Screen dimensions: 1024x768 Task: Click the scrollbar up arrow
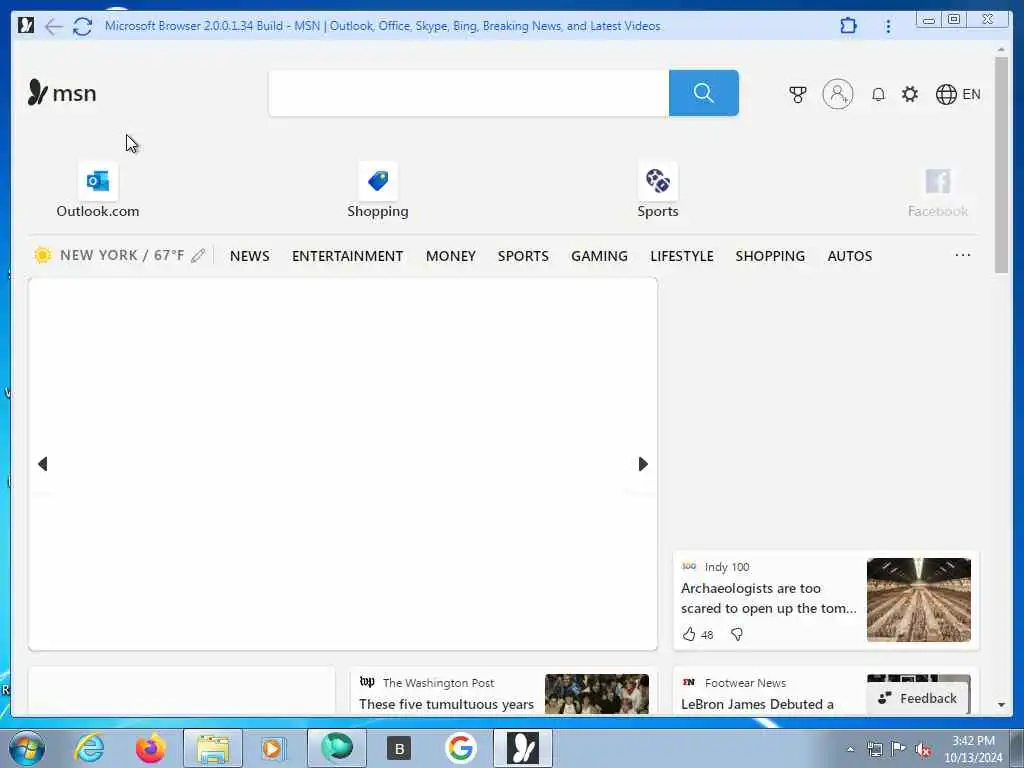point(1001,50)
